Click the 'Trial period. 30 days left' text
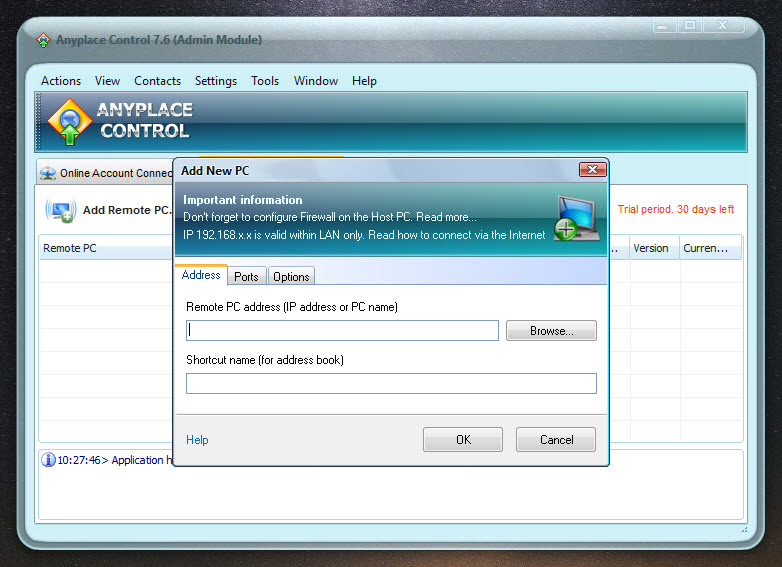This screenshot has width=782, height=567. point(676,209)
